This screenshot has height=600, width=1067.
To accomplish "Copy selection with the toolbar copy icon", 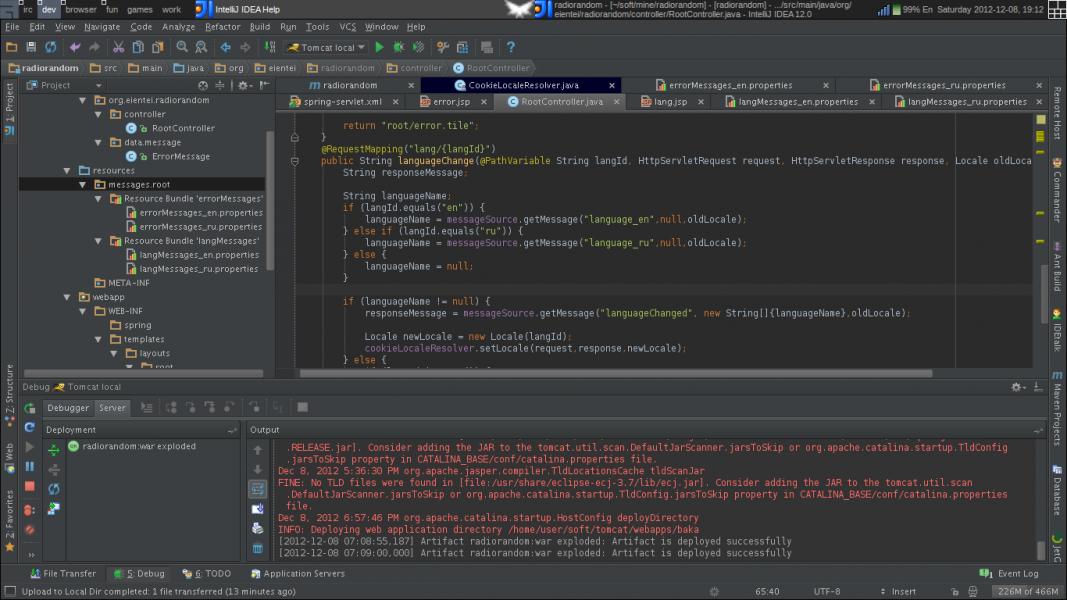I will click(x=138, y=47).
